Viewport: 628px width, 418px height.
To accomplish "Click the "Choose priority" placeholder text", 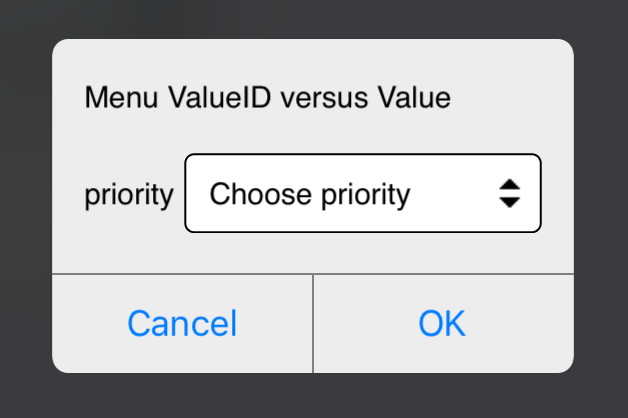I will point(310,193).
